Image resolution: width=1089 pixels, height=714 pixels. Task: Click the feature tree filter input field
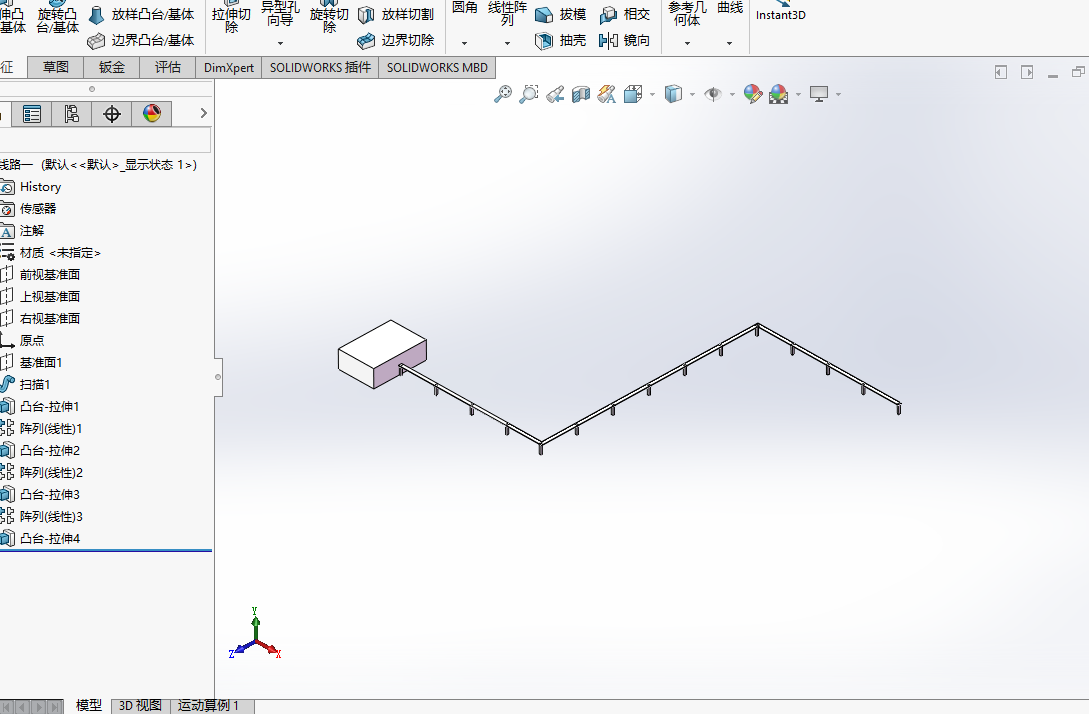(x=106, y=140)
